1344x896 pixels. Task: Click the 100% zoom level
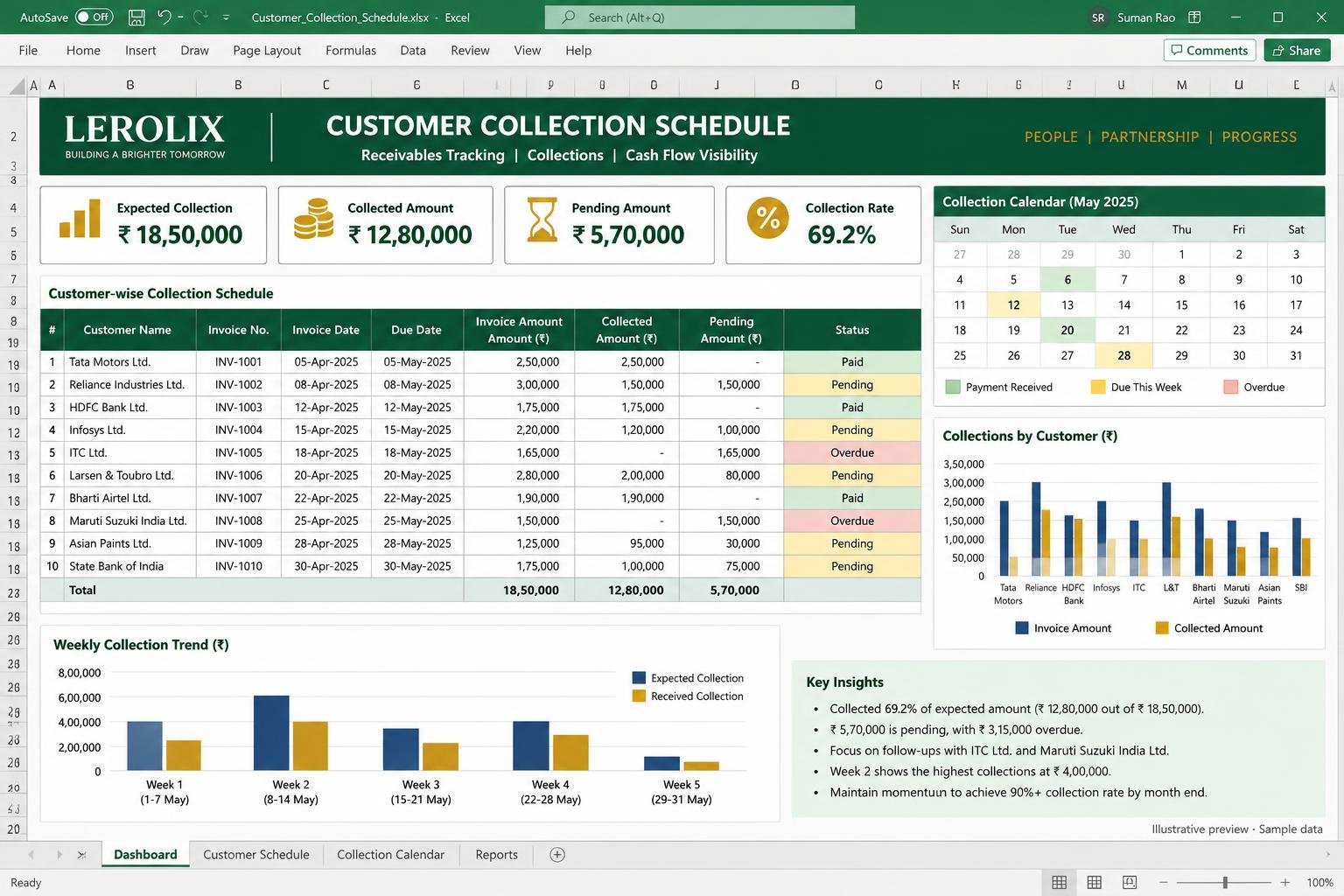[1319, 883]
